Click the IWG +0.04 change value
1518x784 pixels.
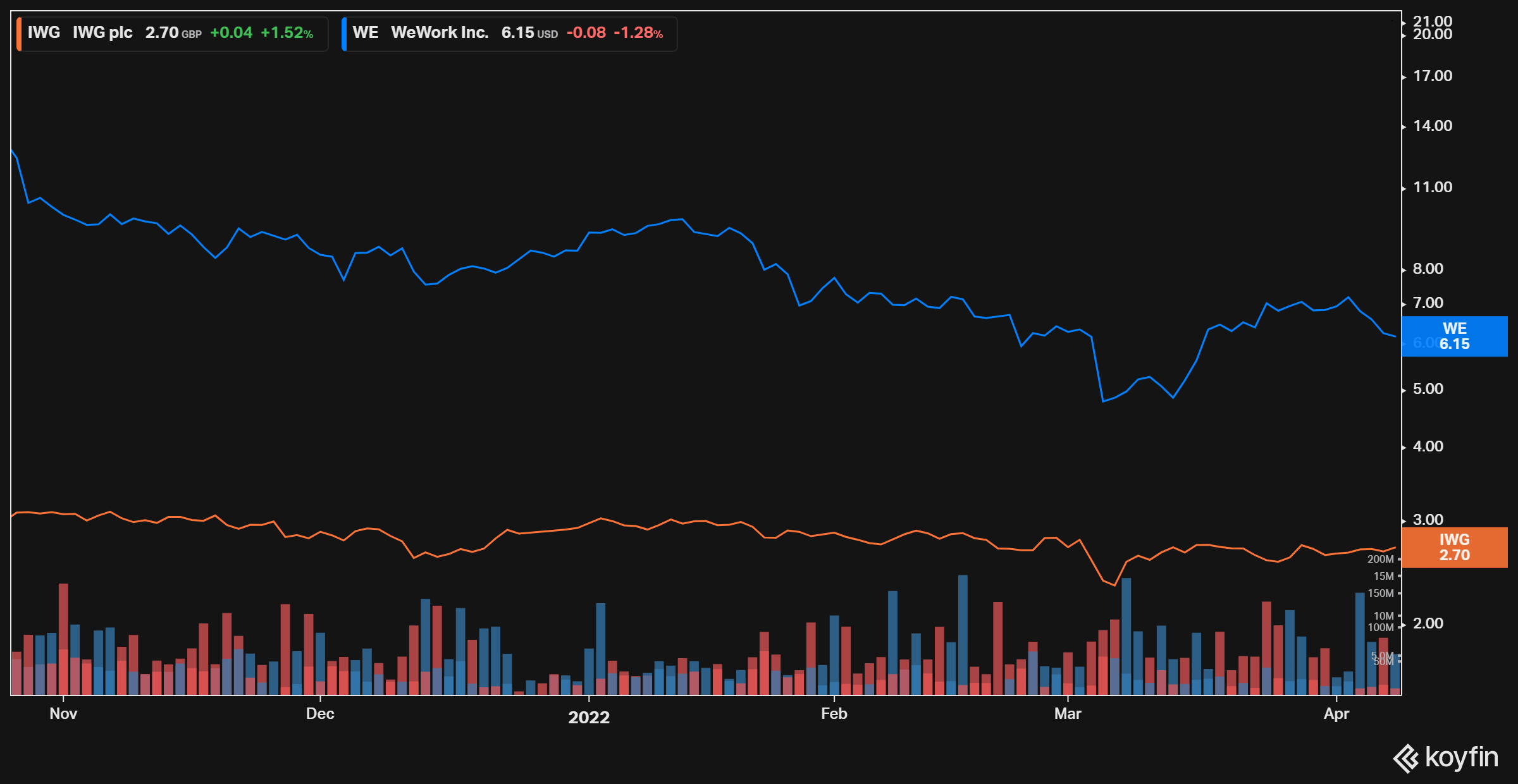click(x=231, y=33)
